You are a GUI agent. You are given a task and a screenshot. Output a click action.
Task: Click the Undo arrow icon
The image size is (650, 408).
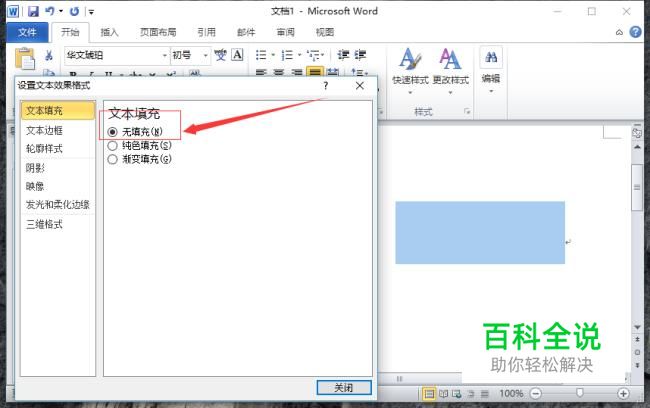50,11
